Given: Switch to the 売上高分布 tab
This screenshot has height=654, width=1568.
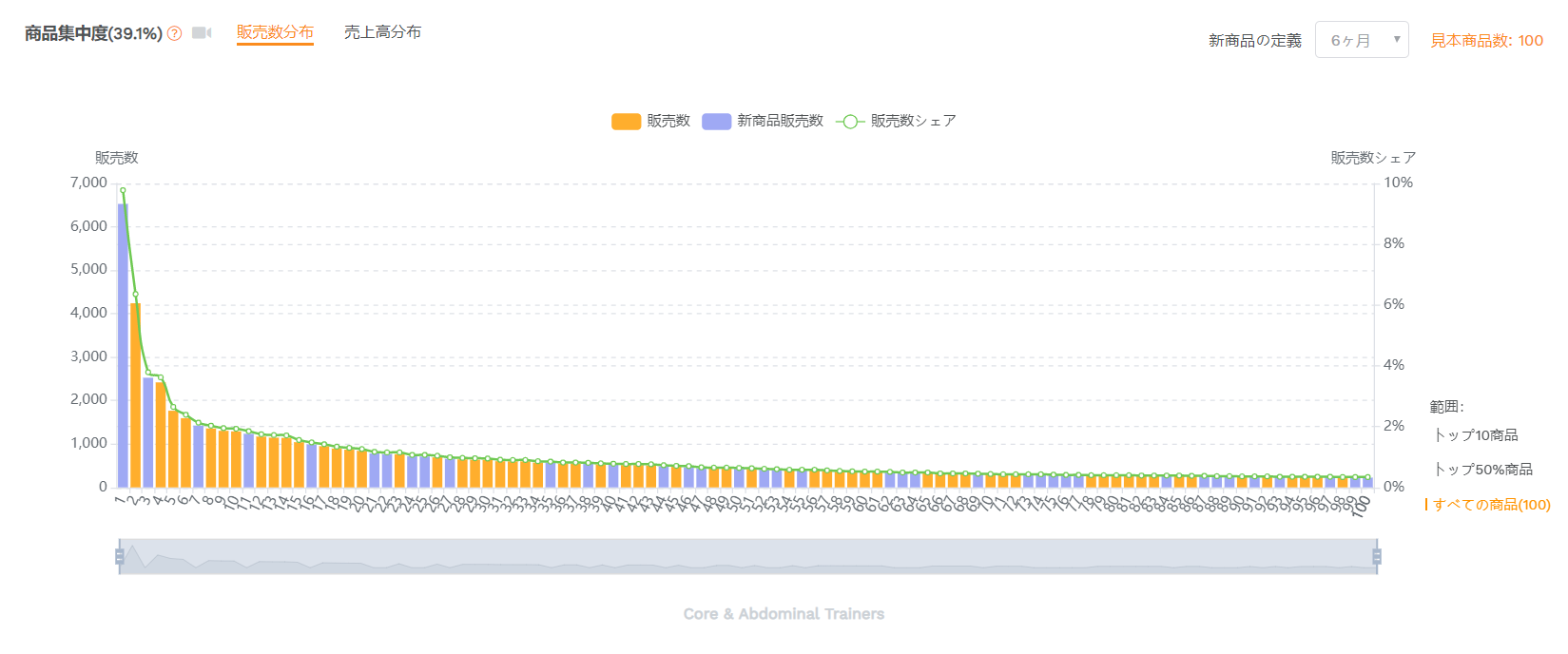Looking at the screenshot, I should click(382, 32).
